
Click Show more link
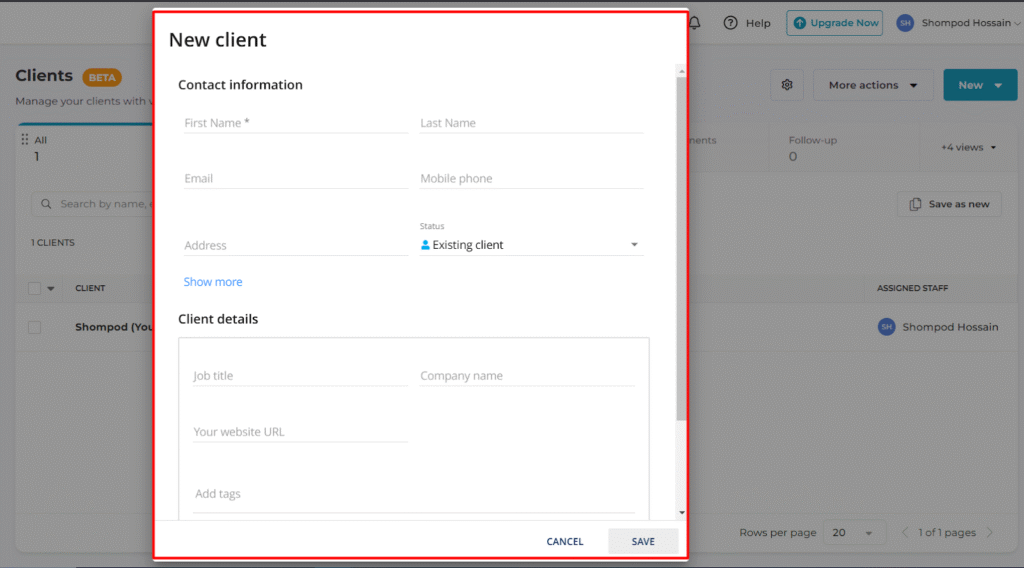tap(213, 282)
